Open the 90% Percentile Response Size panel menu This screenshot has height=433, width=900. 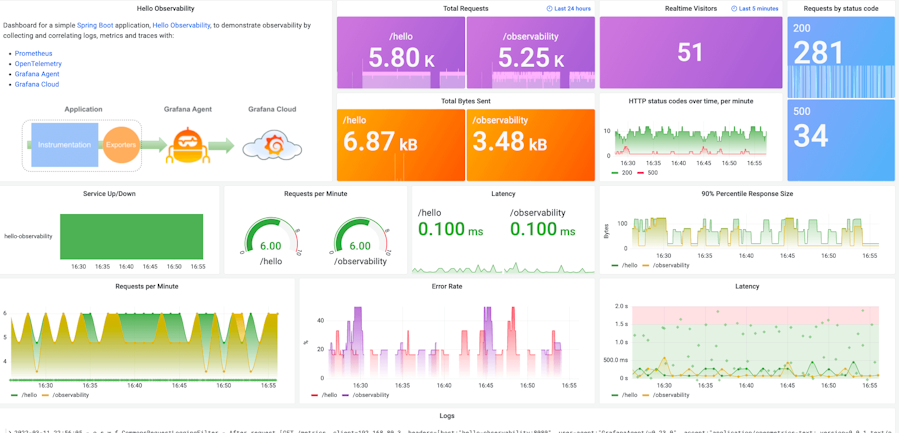747,194
